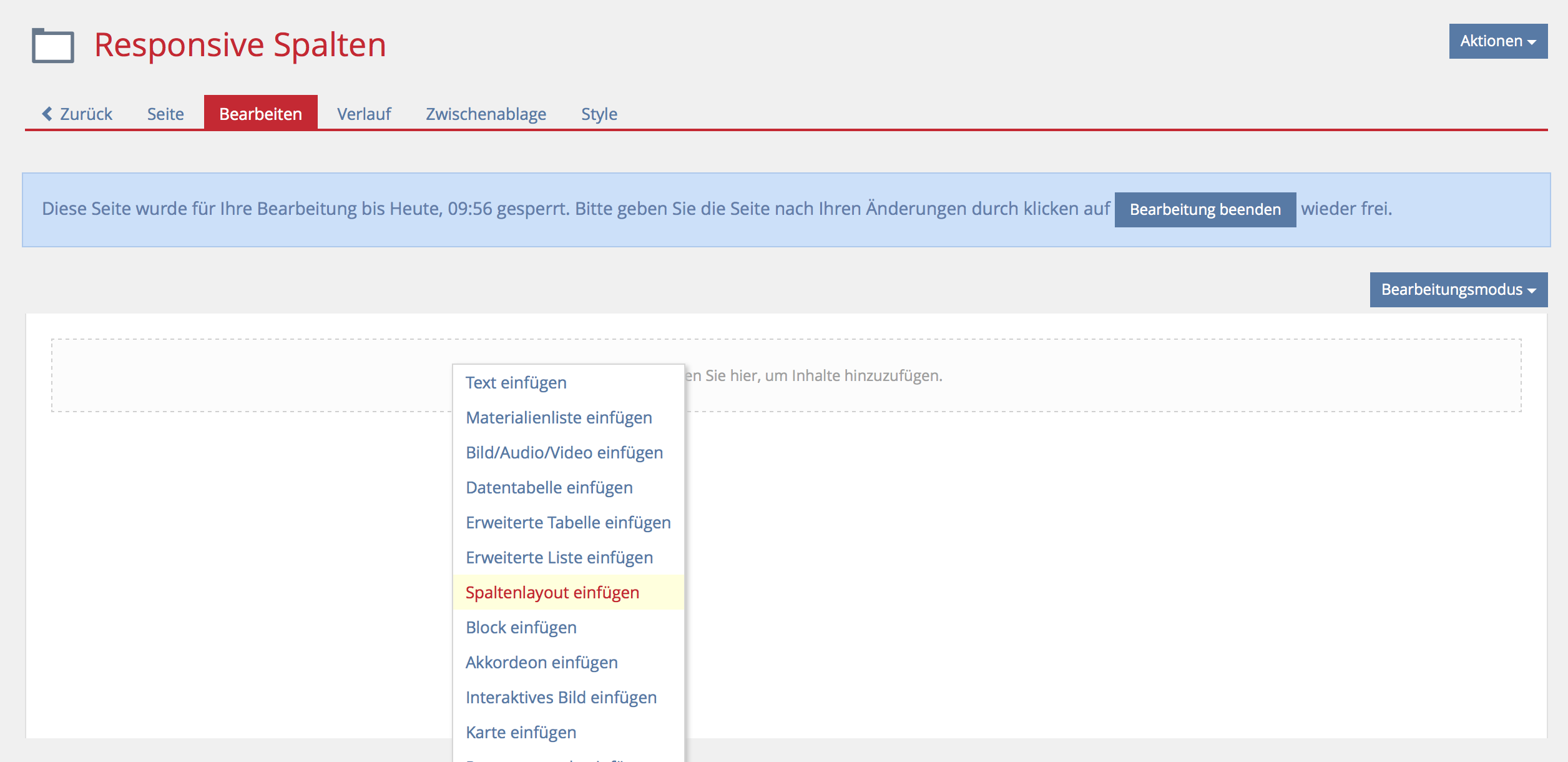Pick Bild/Audio/Video einfügen option
Image resolution: width=1568 pixels, height=762 pixels.
tap(564, 452)
